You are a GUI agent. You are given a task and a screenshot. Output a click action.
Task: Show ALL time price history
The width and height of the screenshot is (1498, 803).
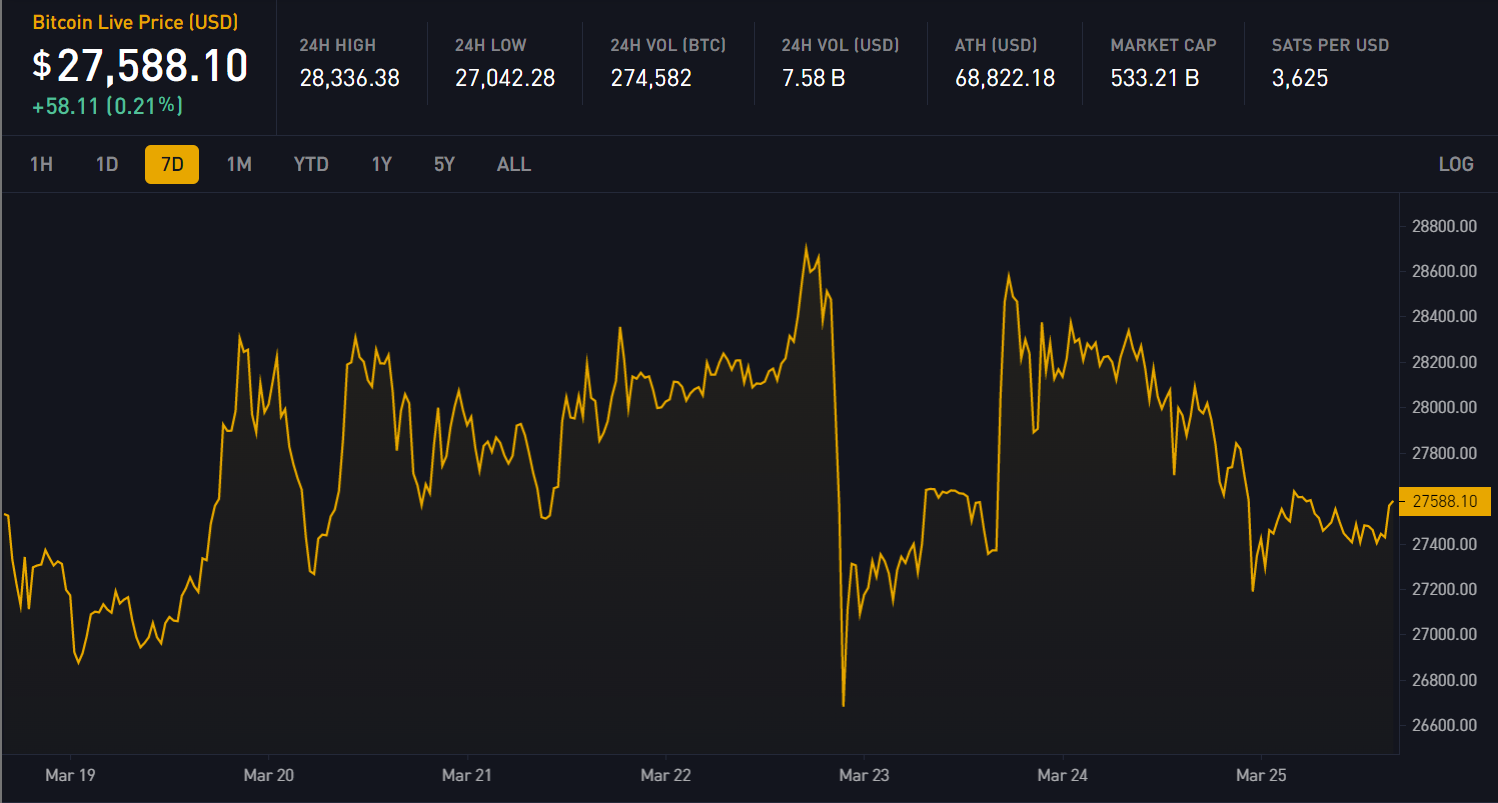click(514, 164)
